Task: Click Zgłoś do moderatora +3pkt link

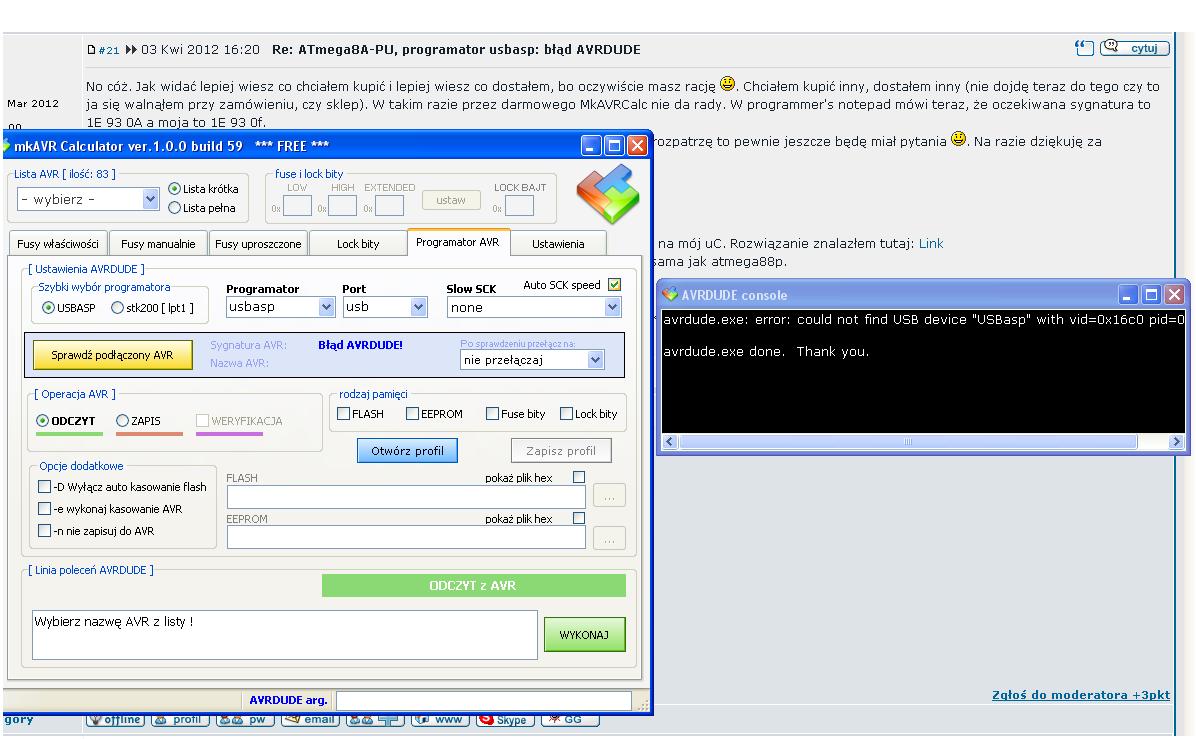Action: [1080, 695]
